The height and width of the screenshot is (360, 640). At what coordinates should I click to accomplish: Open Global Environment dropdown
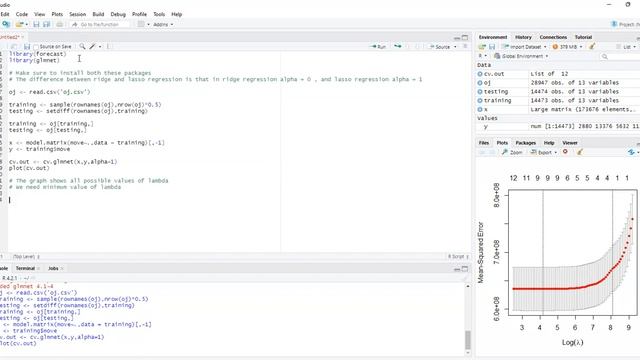521,56
